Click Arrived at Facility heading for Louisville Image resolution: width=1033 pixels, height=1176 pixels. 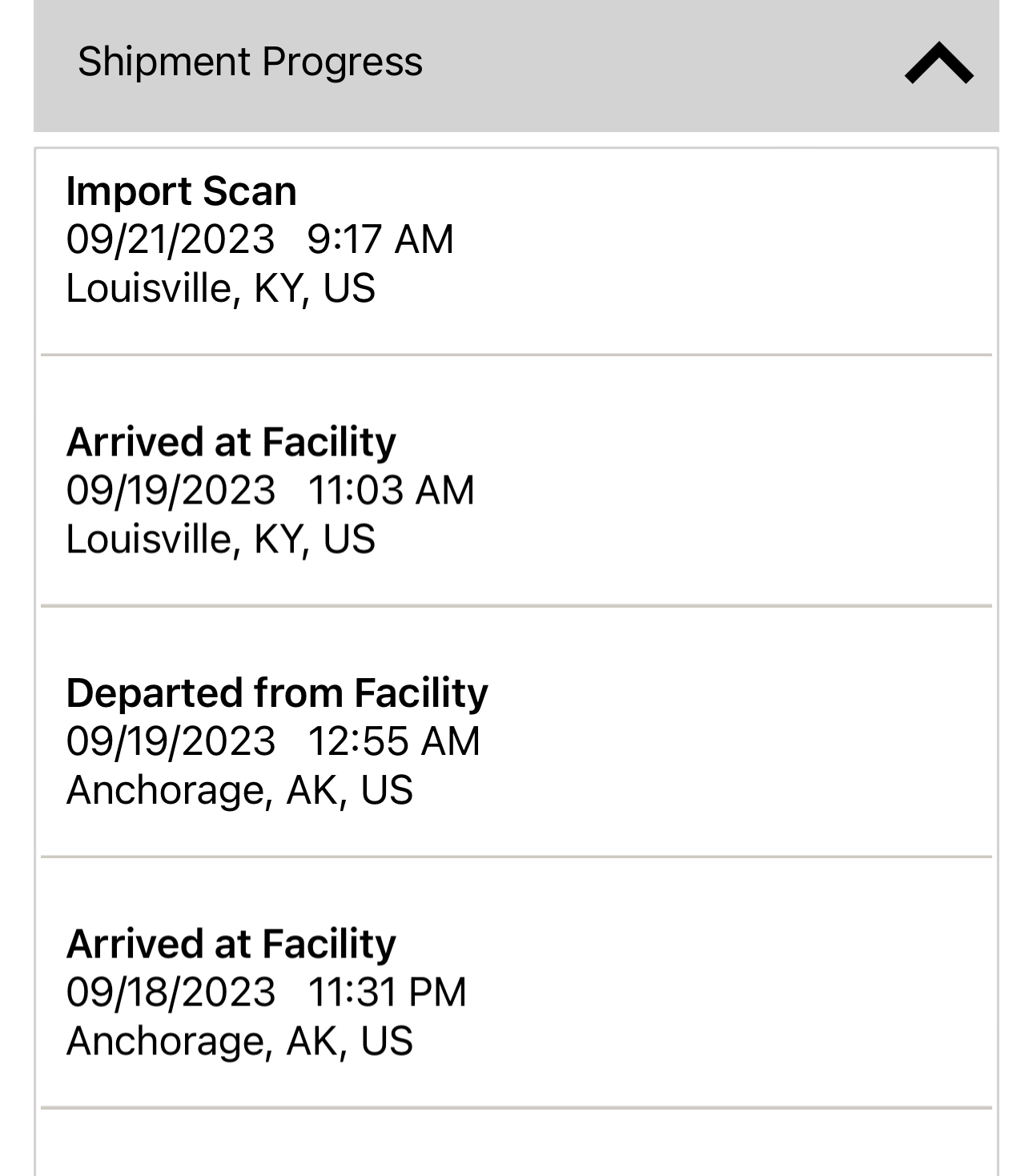click(x=231, y=442)
